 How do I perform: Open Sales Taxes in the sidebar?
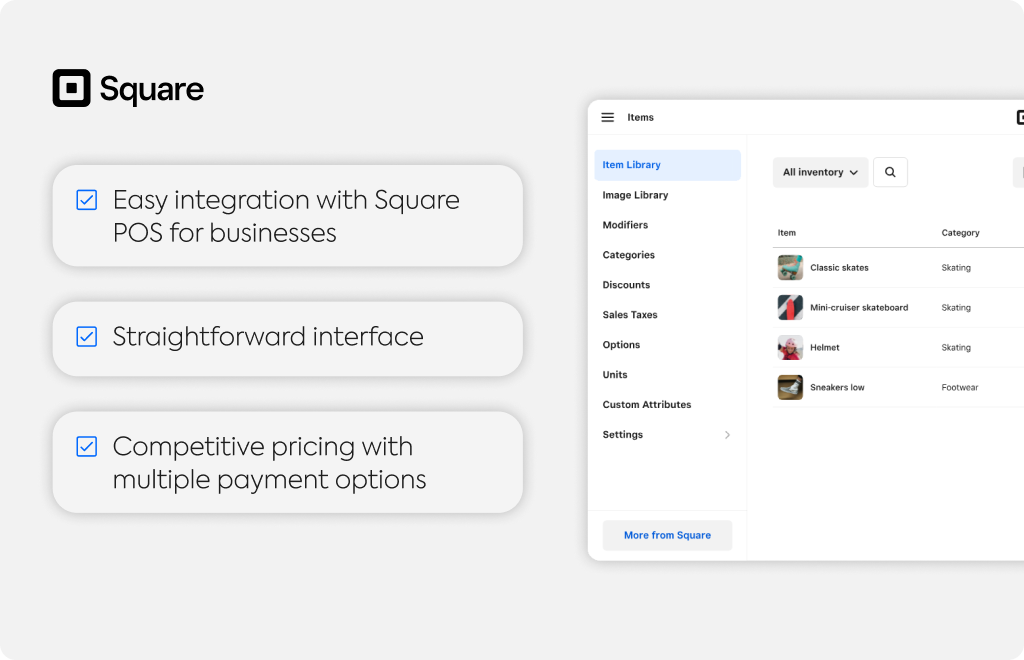pos(630,315)
